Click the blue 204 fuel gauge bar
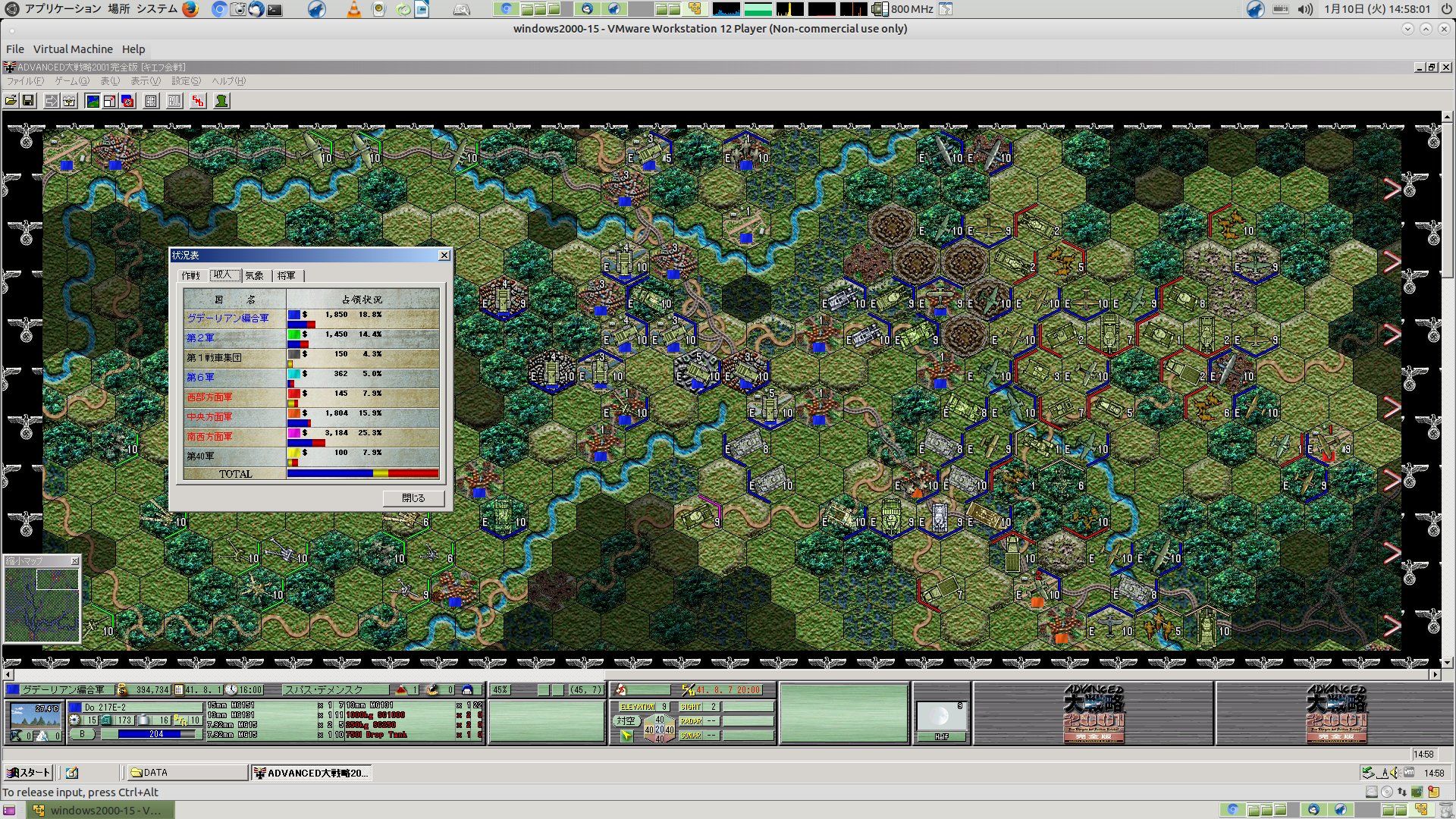The height and width of the screenshot is (819, 1456). coord(156,734)
